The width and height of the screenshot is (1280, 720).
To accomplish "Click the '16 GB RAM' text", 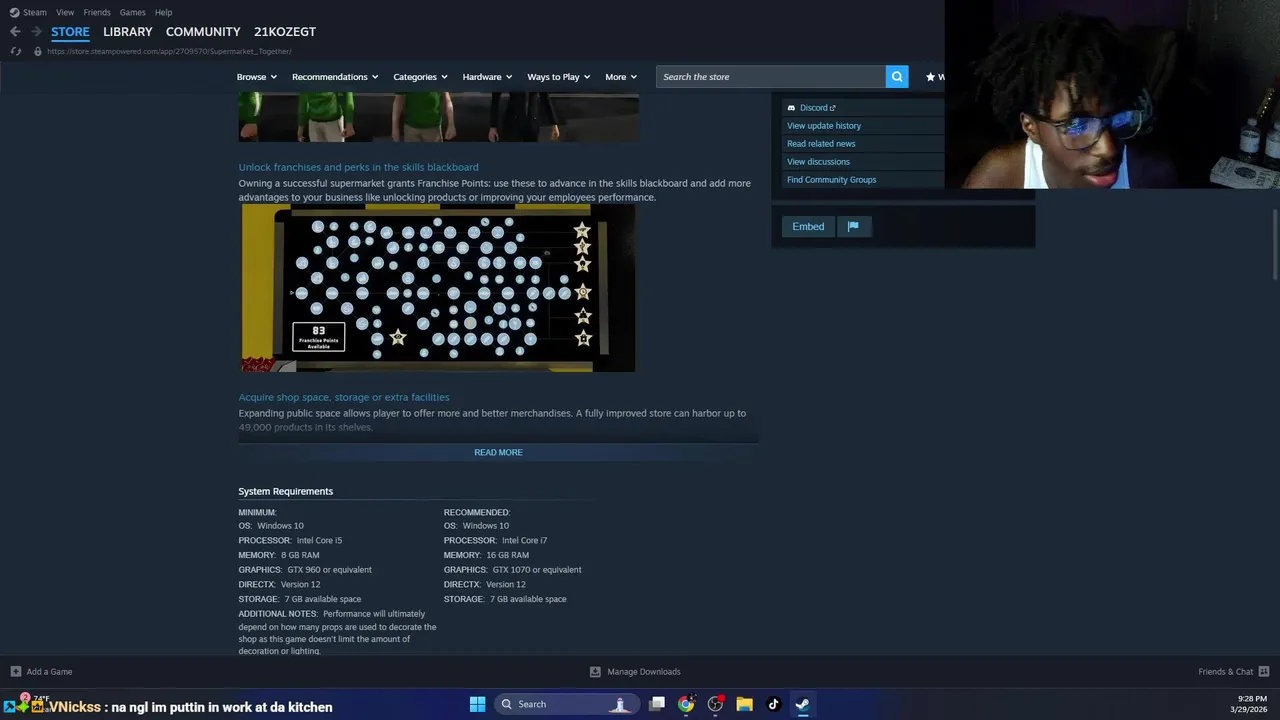I will 507,555.
